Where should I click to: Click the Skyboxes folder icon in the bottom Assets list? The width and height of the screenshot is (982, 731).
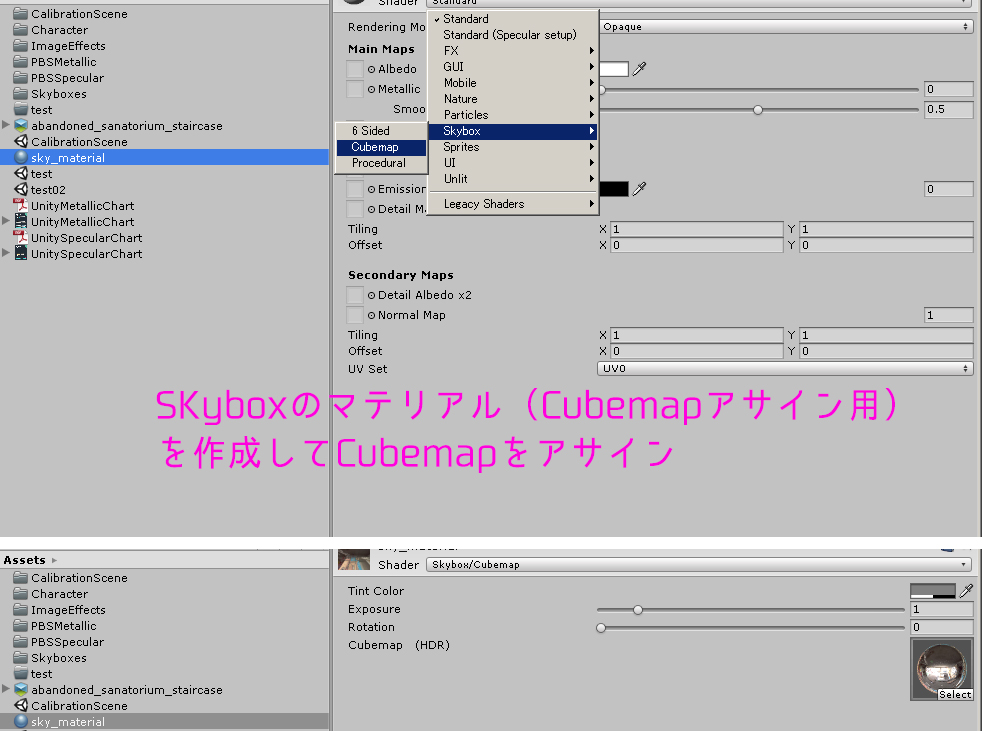21,658
